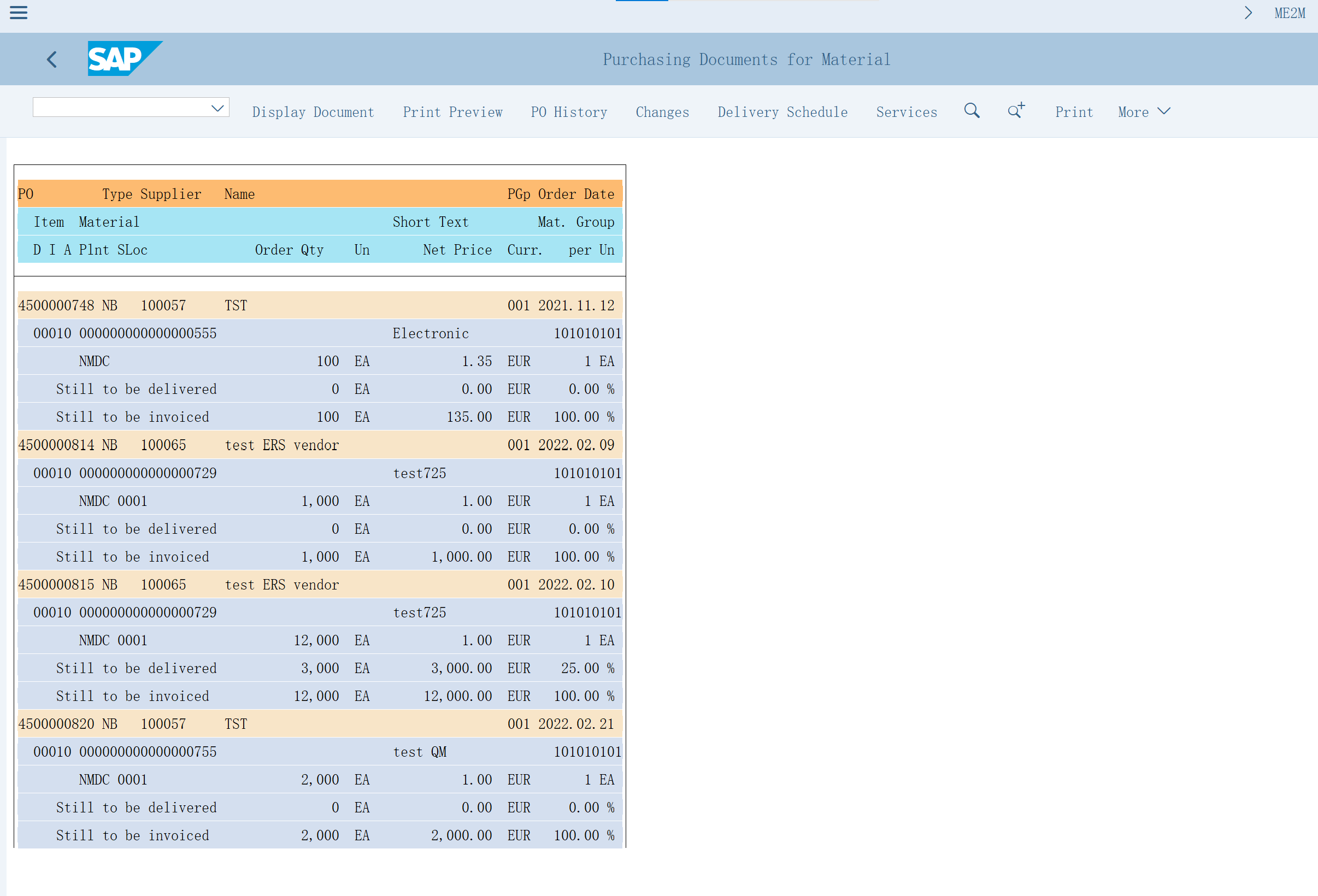The image size is (1318, 896).
Task: Select material 000000000000000755 line
Action: pyautogui.click(x=148, y=752)
